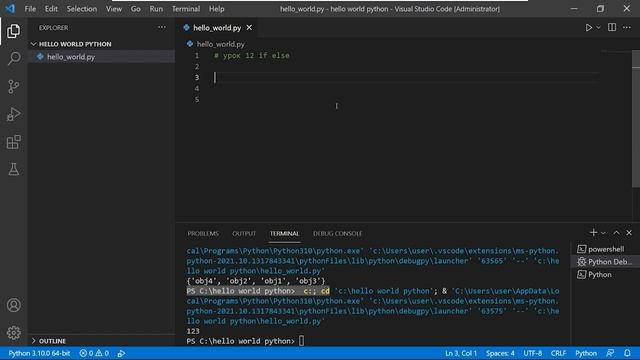Switch to DEBUG CONSOLE panel tab
This screenshot has width=640, height=360.
point(337,233)
